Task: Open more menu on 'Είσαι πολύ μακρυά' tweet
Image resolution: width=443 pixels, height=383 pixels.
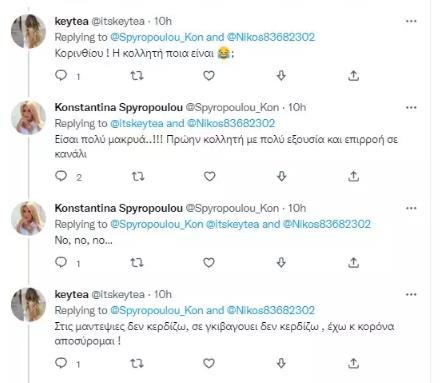Action: pos(411,108)
